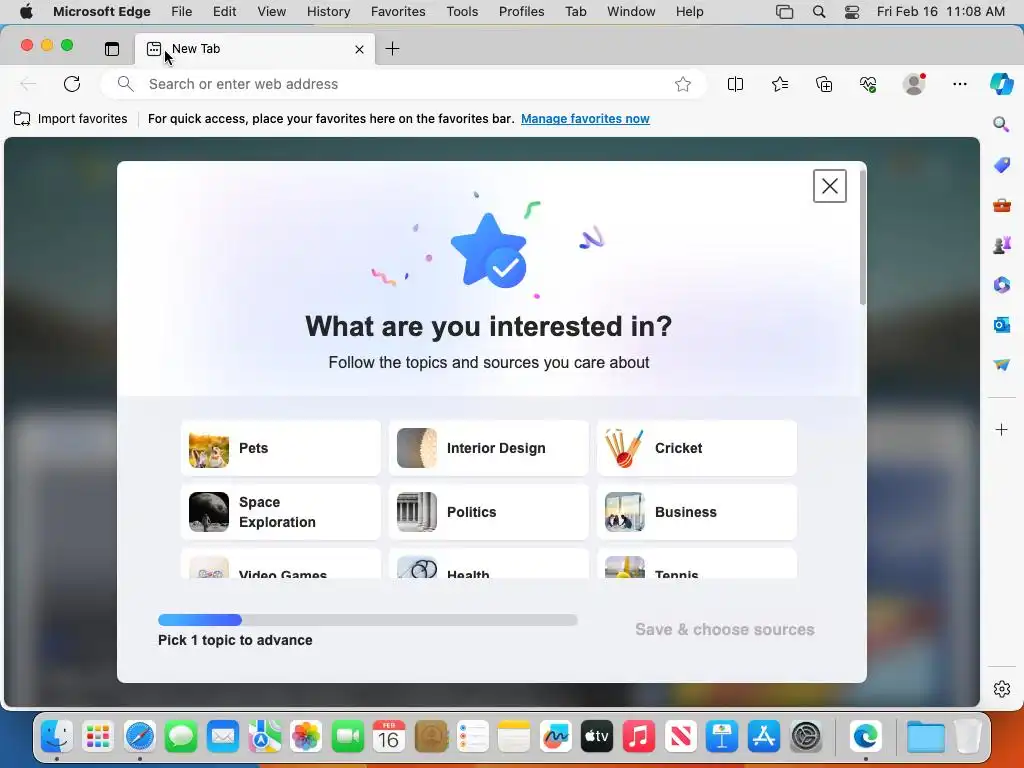Select the Politics topic card
The height and width of the screenshot is (768, 1024).
tap(488, 512)
